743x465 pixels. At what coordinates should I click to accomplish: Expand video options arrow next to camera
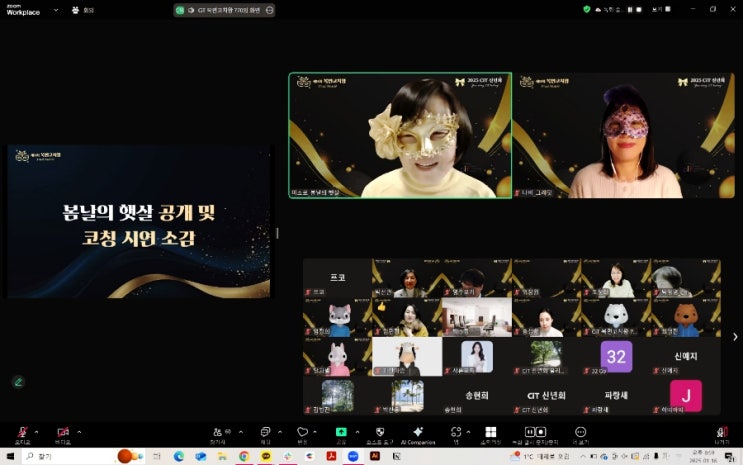tap(79, 432)
